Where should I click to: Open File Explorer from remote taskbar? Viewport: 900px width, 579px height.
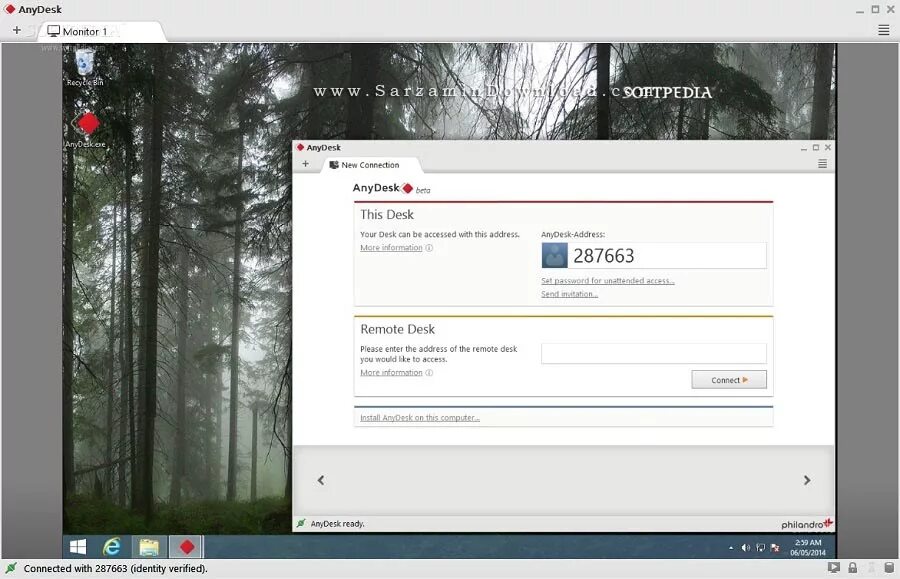(x=149, y=547)
